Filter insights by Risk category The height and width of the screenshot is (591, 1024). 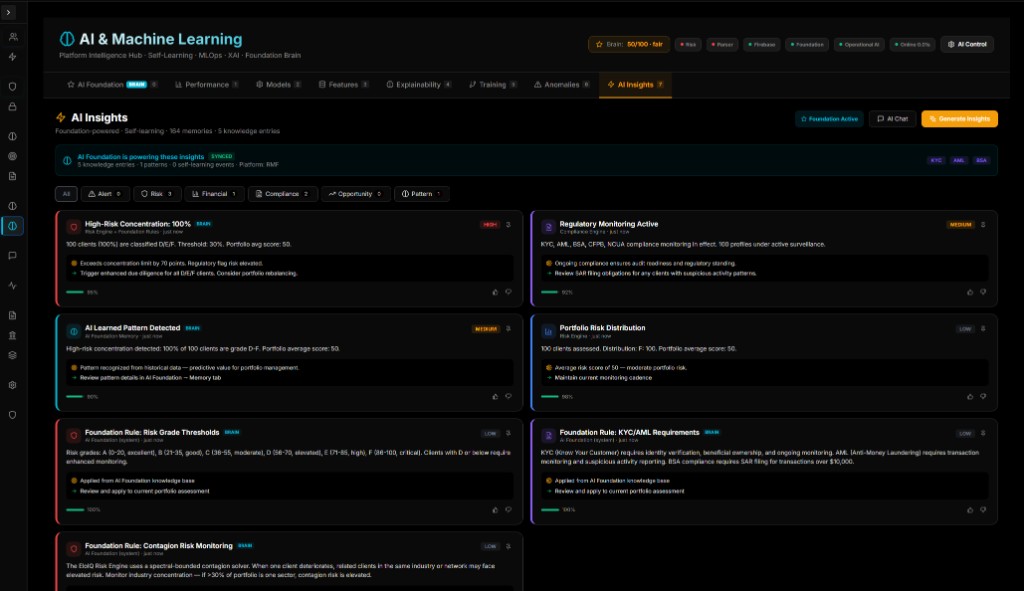(x=157, y=194)
